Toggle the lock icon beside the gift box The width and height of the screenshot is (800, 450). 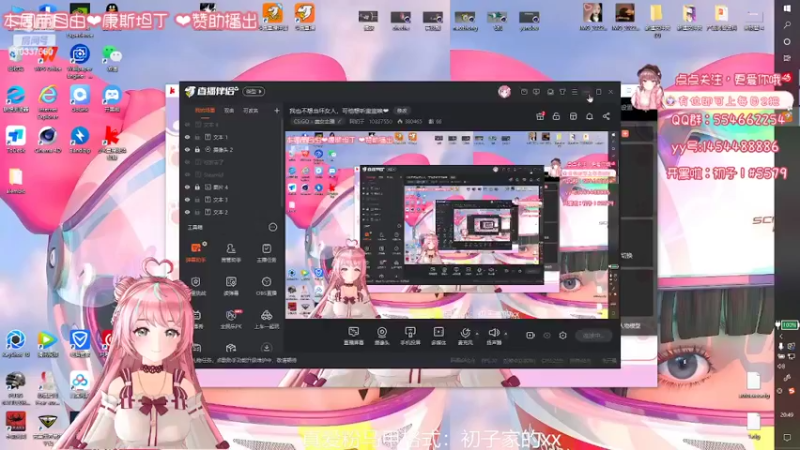click(x=556, y=116)
